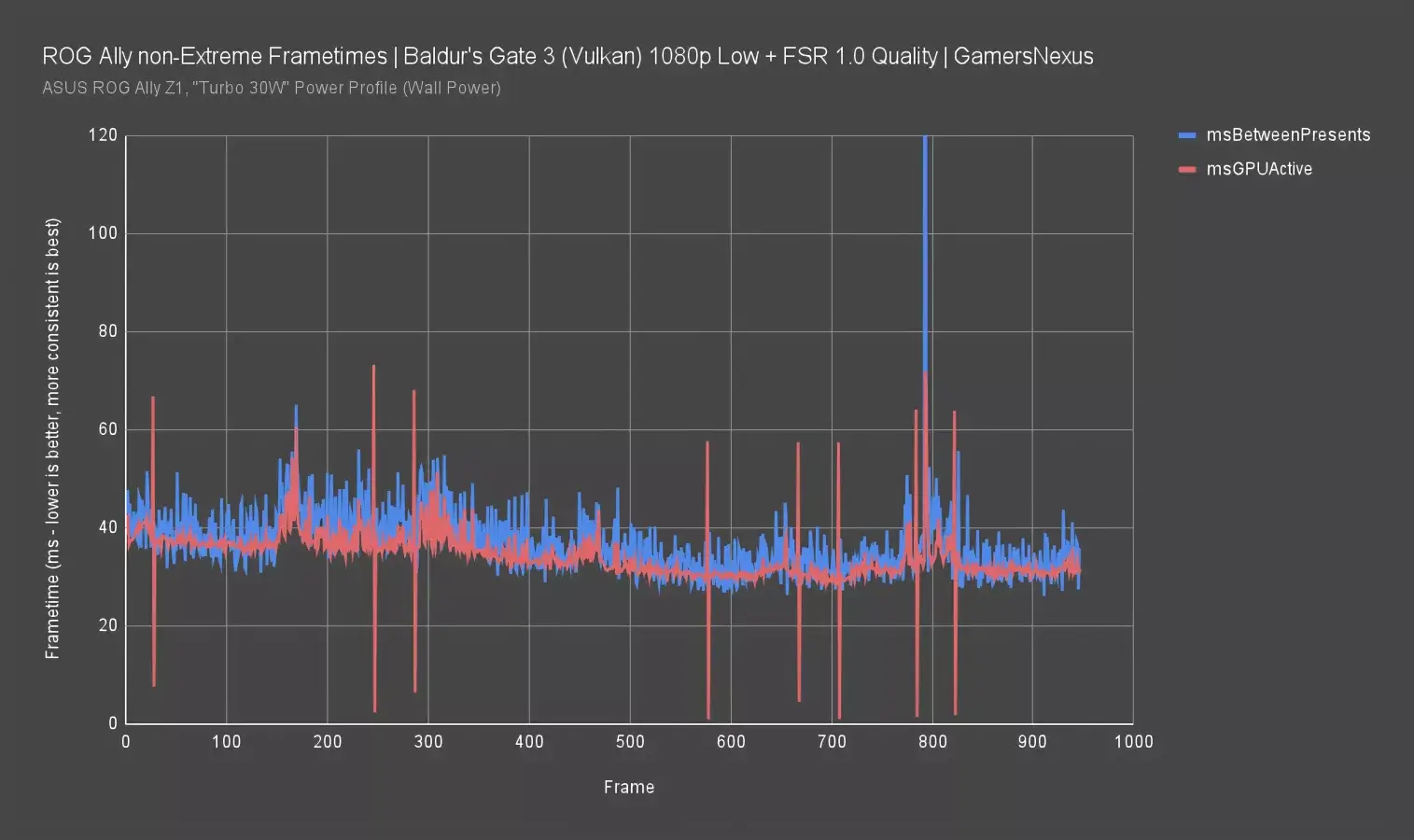Click the 300 label on the x-axis
This screenshot has width=1414, height=840.
(x=428, y=742)
